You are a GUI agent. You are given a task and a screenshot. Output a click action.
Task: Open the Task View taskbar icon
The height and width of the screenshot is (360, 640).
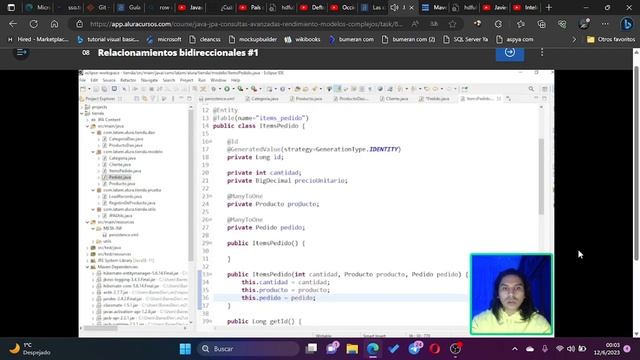point(311,349)
